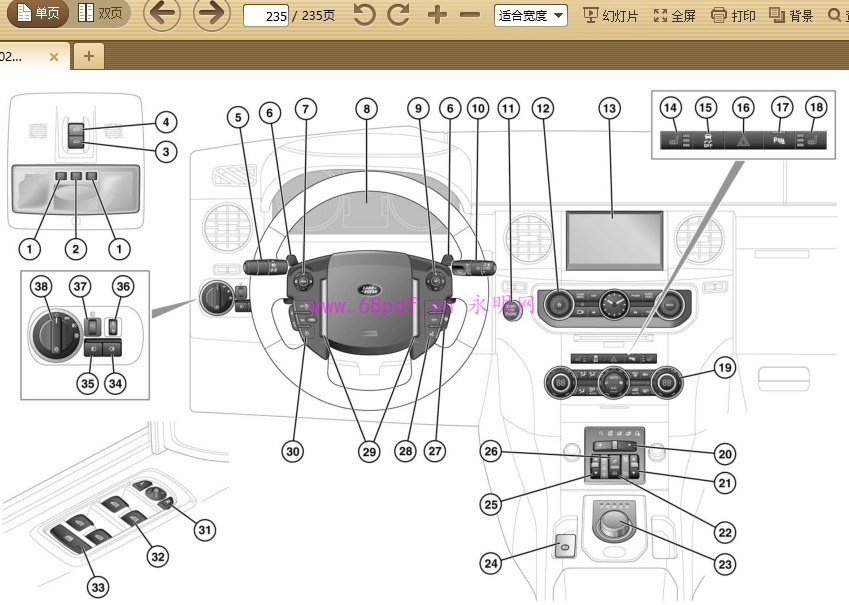The image size is (849, 605).
Task: Click the single page icon
Action: coord(24,14)
